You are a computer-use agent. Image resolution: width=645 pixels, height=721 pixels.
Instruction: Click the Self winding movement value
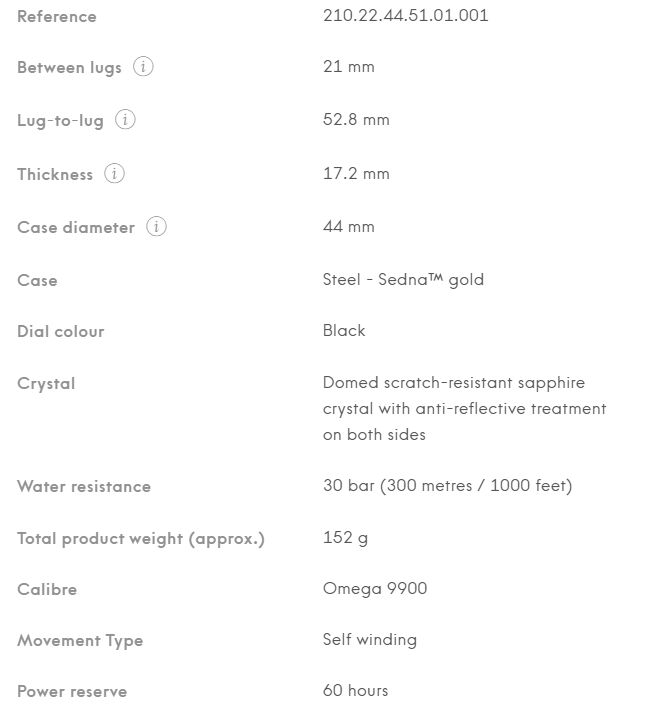370,640
